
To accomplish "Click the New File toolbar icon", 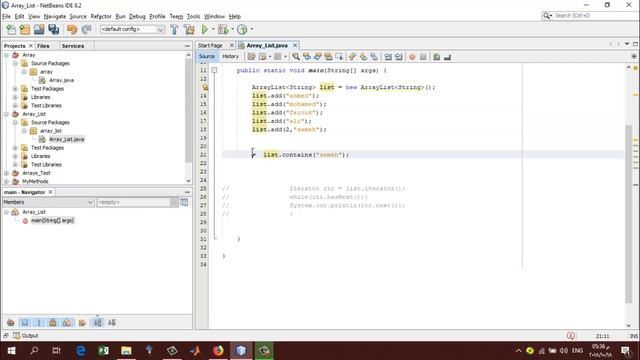I will point(11,29).
